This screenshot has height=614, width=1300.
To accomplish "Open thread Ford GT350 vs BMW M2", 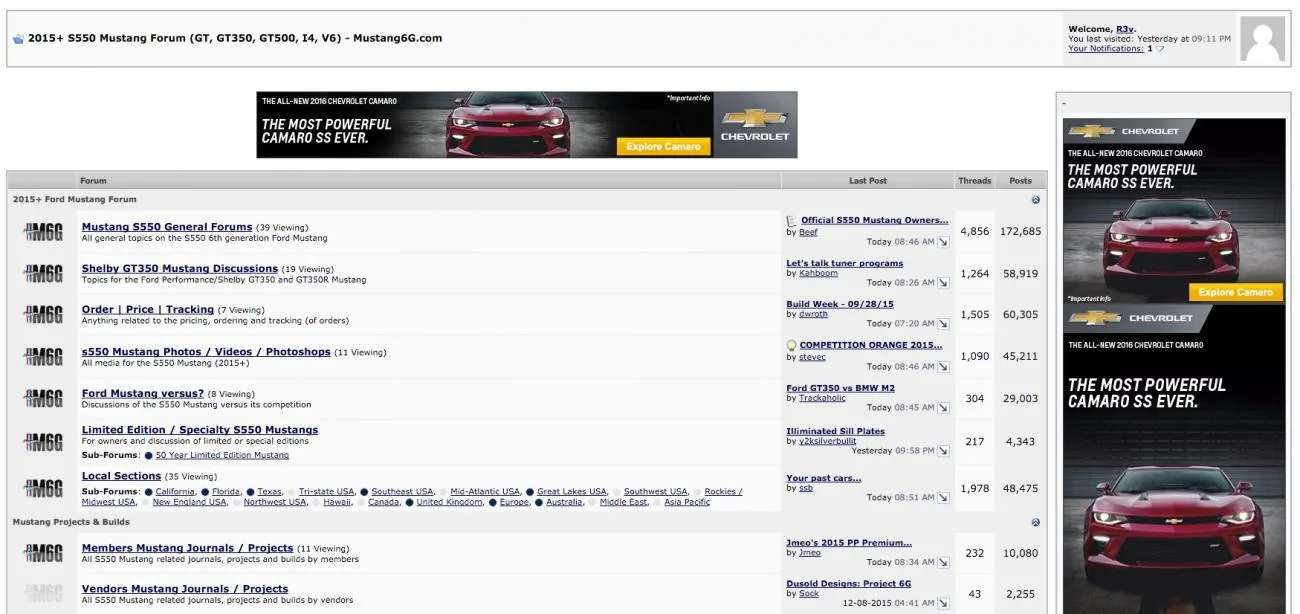I will 840,388.
